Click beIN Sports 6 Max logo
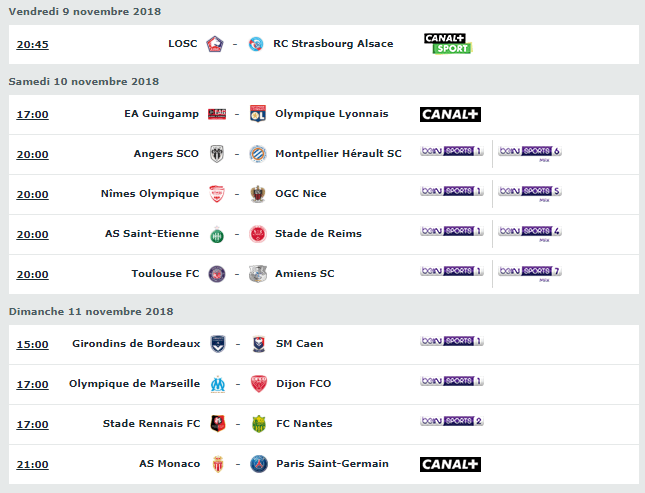Image resolution: width=645 pixels, height=493 pixels. (530, 153)
